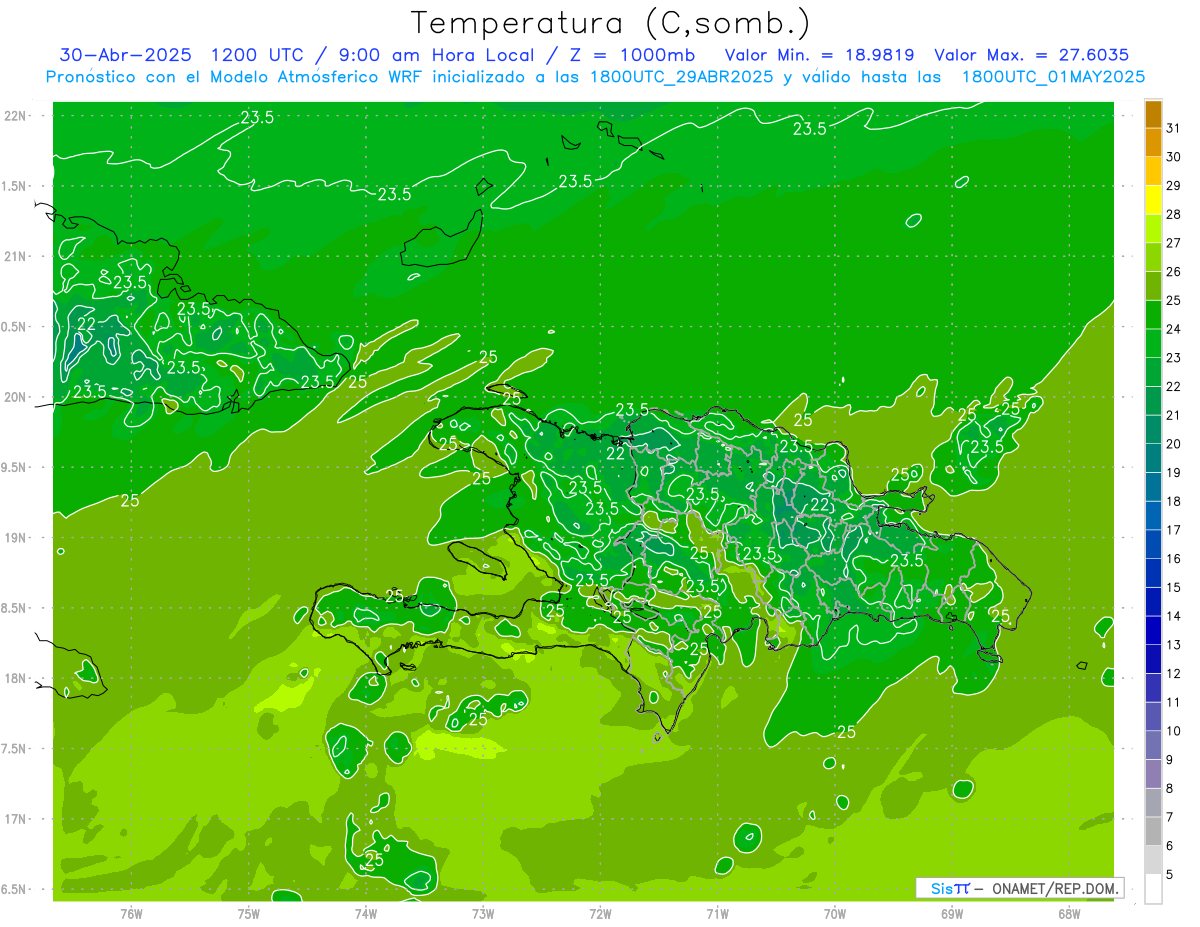This screenshot has height=927, width=1200.
Task: Click the "71W" longitude axis label
Action: (x=717, y=914)
